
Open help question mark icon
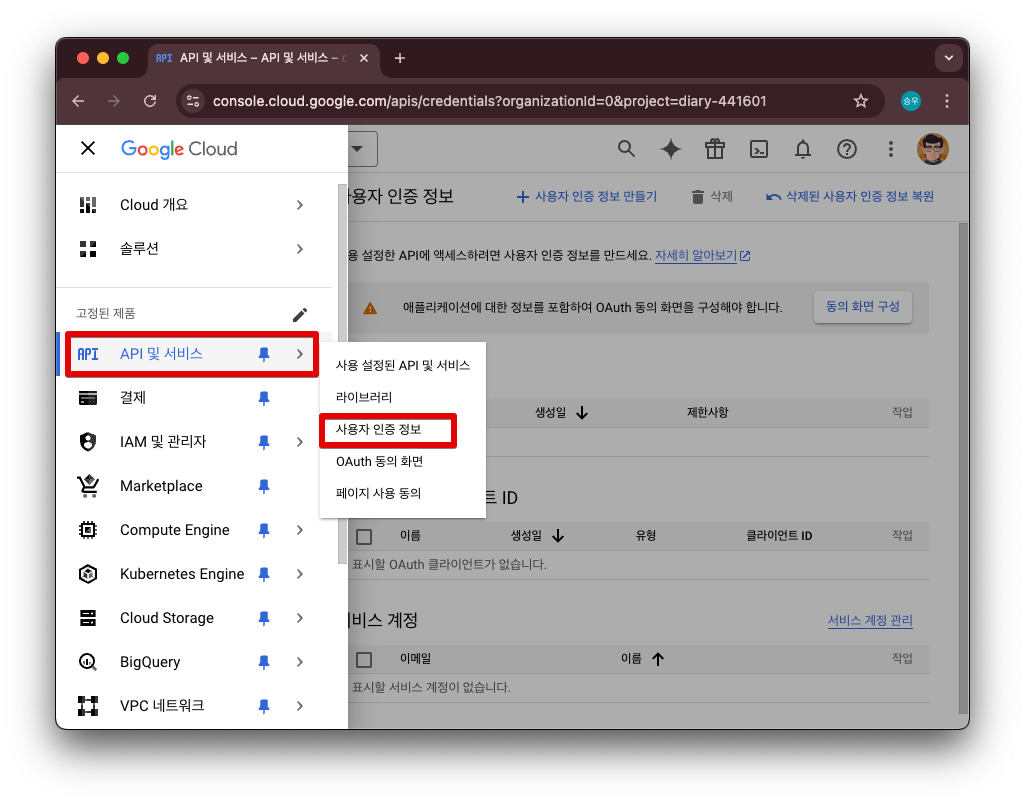(x=847, y=149)
